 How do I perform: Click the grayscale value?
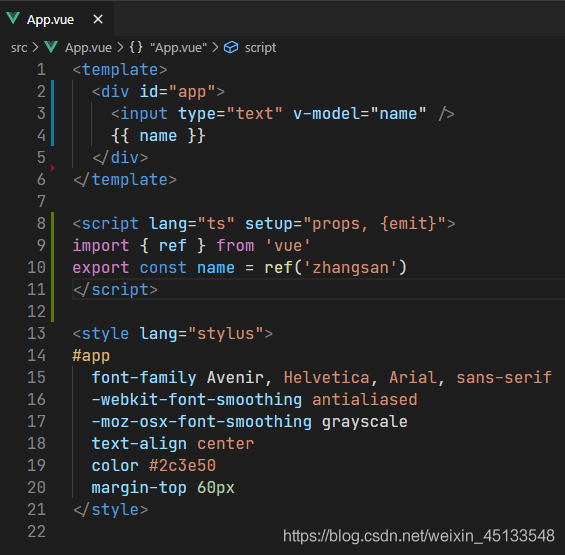[365, 422]
